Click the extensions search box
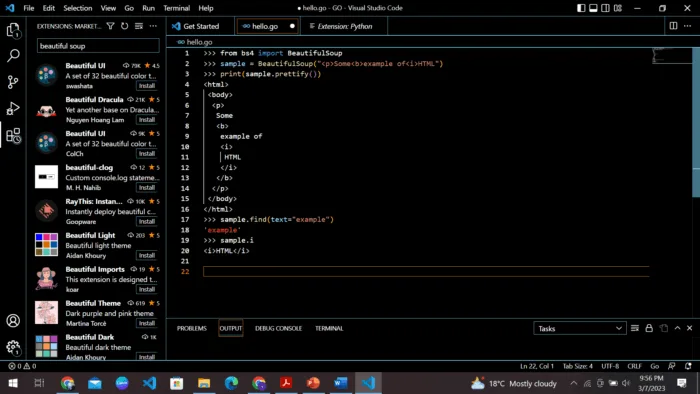 98,46
